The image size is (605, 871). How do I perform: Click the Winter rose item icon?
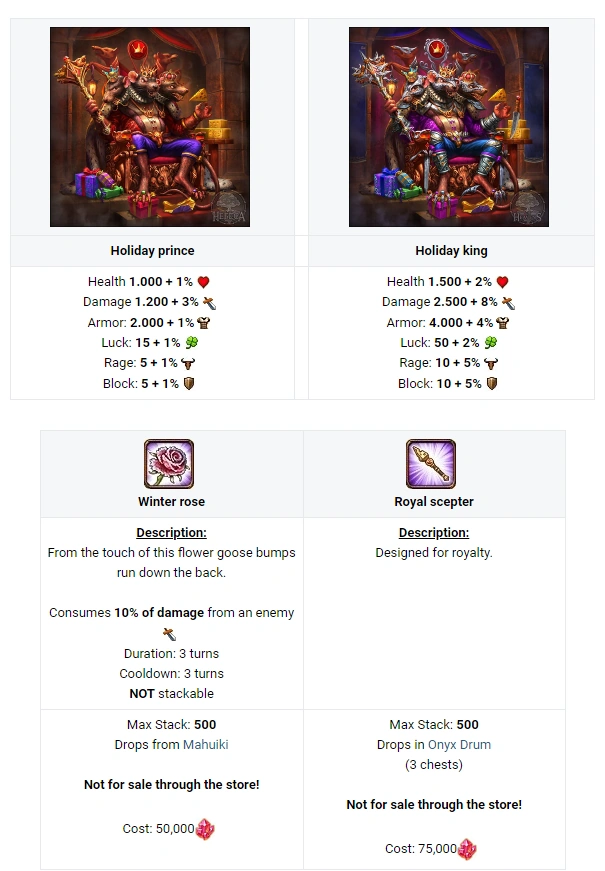coord(169,464)
